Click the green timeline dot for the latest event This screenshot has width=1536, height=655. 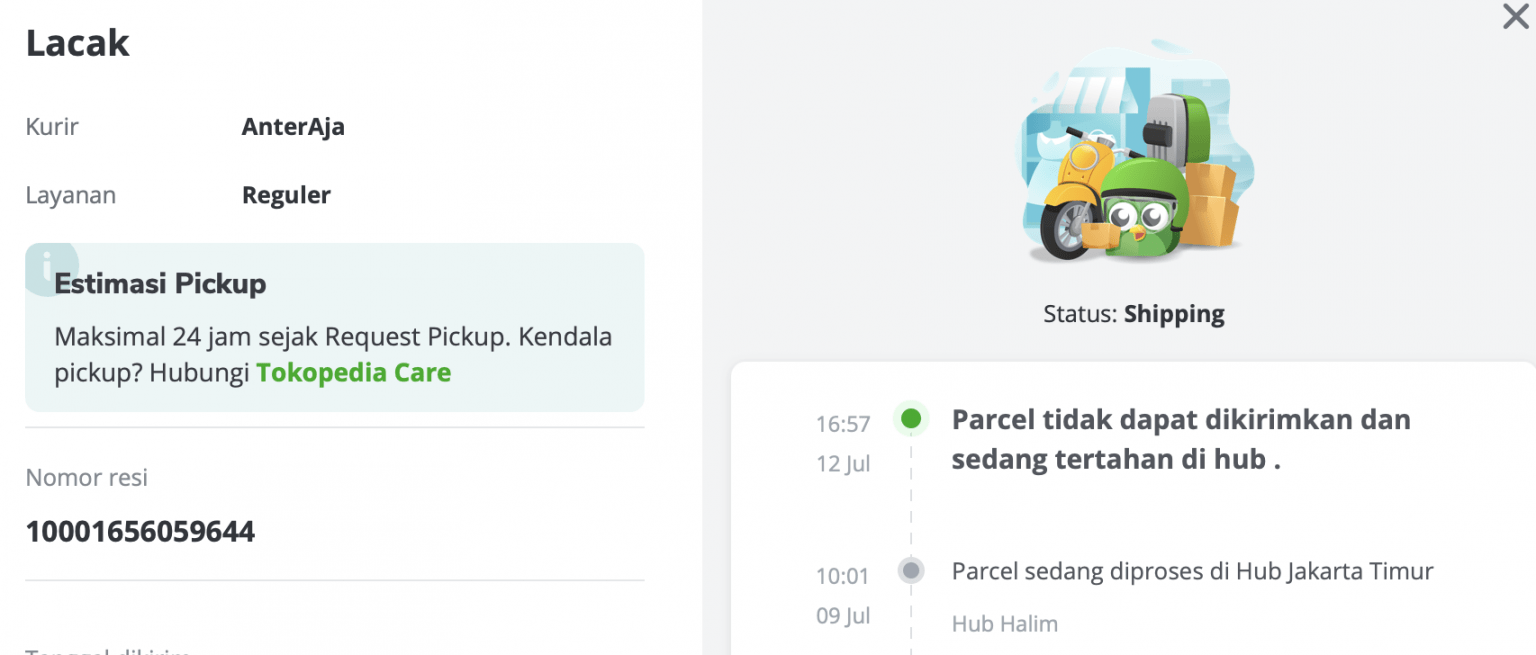pyautogui.click(x=910, y=418)
